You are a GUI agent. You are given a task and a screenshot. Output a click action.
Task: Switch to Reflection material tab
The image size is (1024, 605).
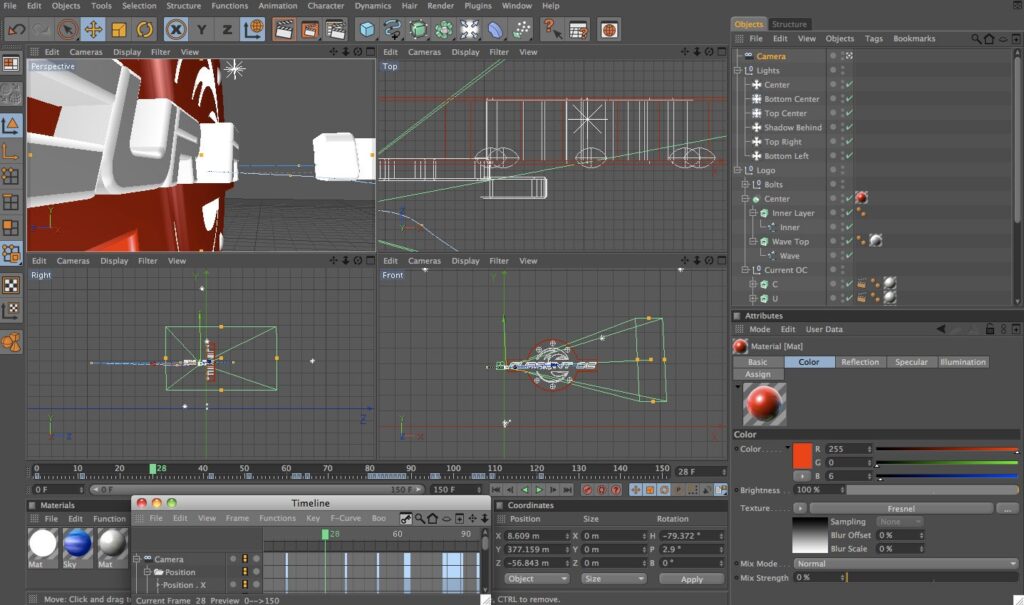[860, 362]
